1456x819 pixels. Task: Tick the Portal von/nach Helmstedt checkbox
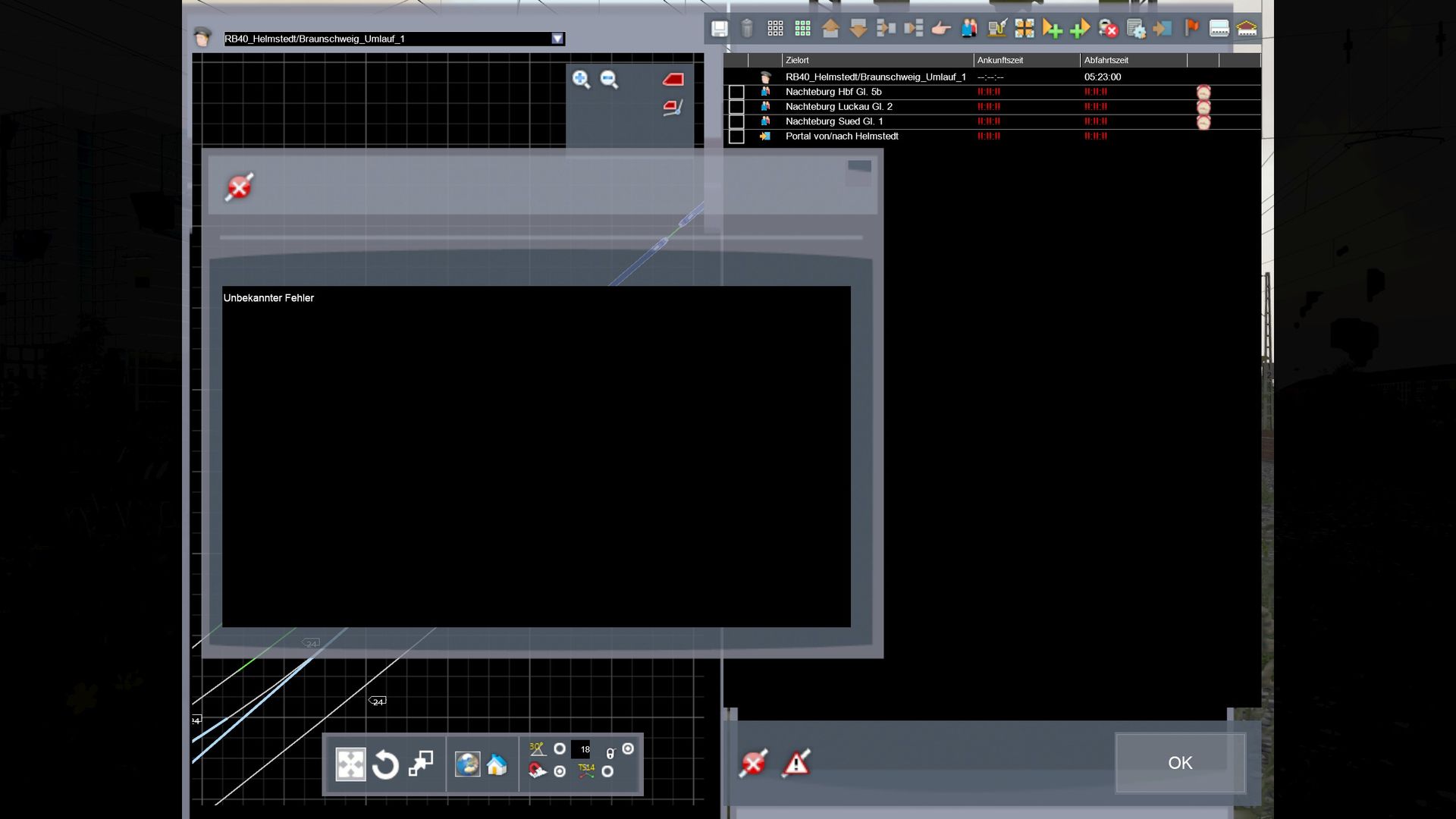tap(736, 136)
